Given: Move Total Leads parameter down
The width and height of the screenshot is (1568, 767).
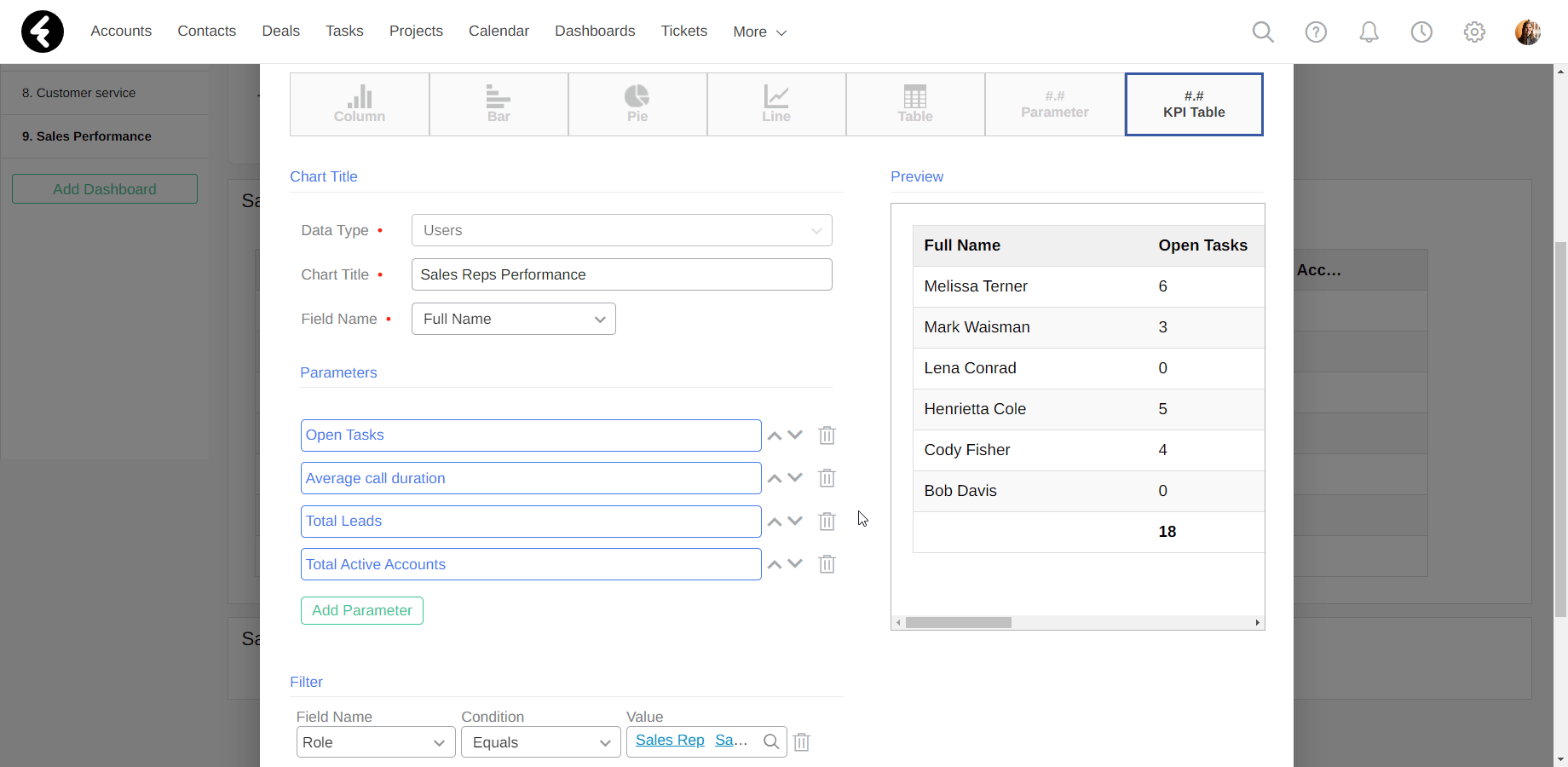Looking at the screenshot, I should pyautogui.click(x=795, y=522).
